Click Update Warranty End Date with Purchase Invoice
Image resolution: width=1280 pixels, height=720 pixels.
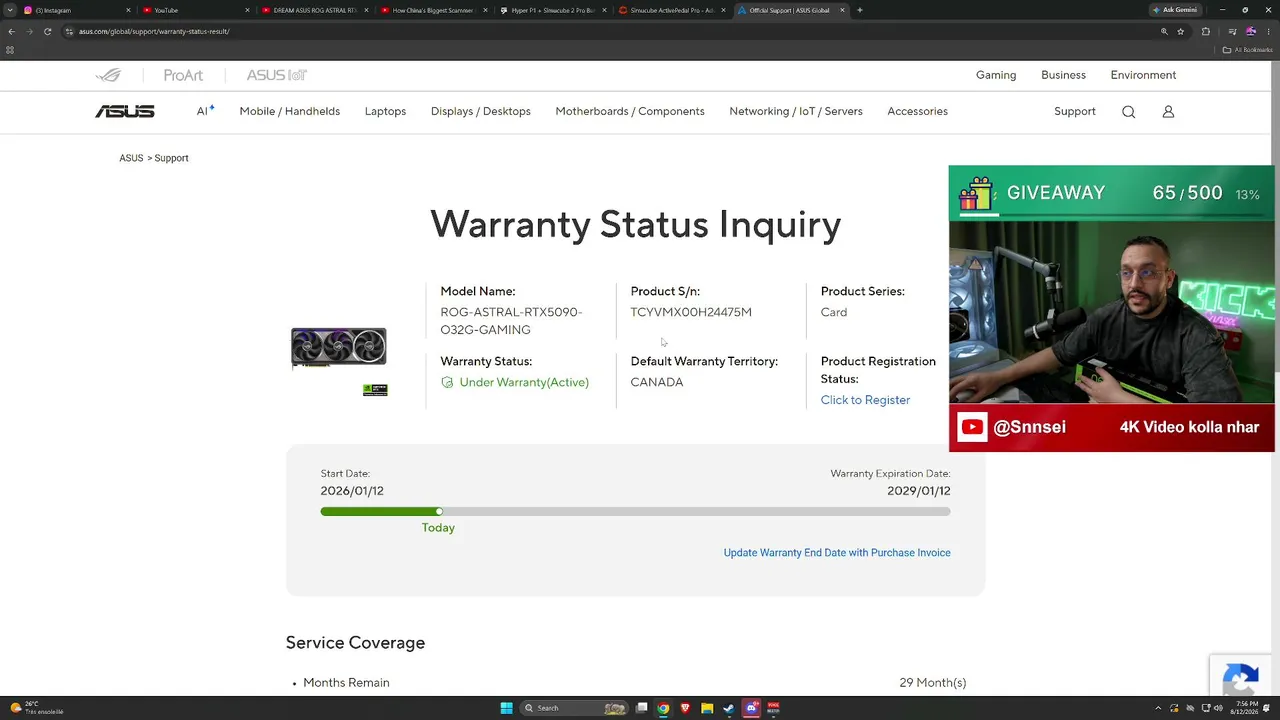(837, 553)
